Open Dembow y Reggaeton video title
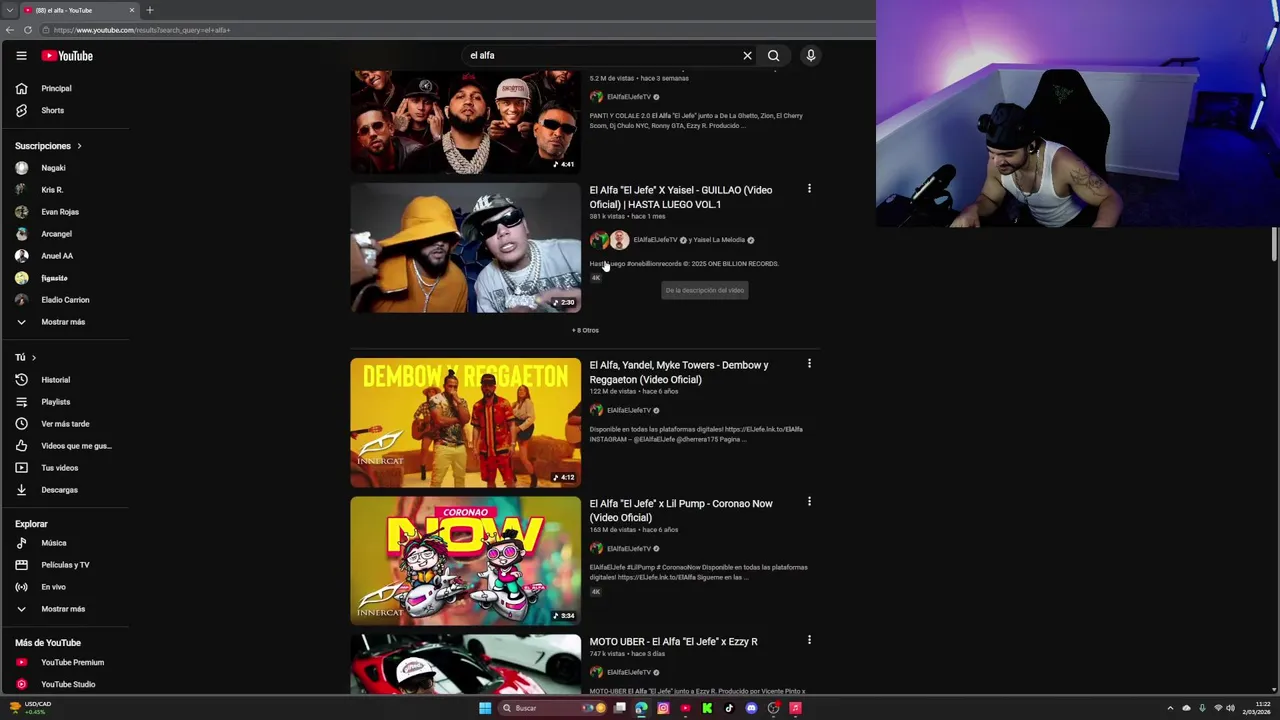The image size is (1280, 720). tap(679, 372)
